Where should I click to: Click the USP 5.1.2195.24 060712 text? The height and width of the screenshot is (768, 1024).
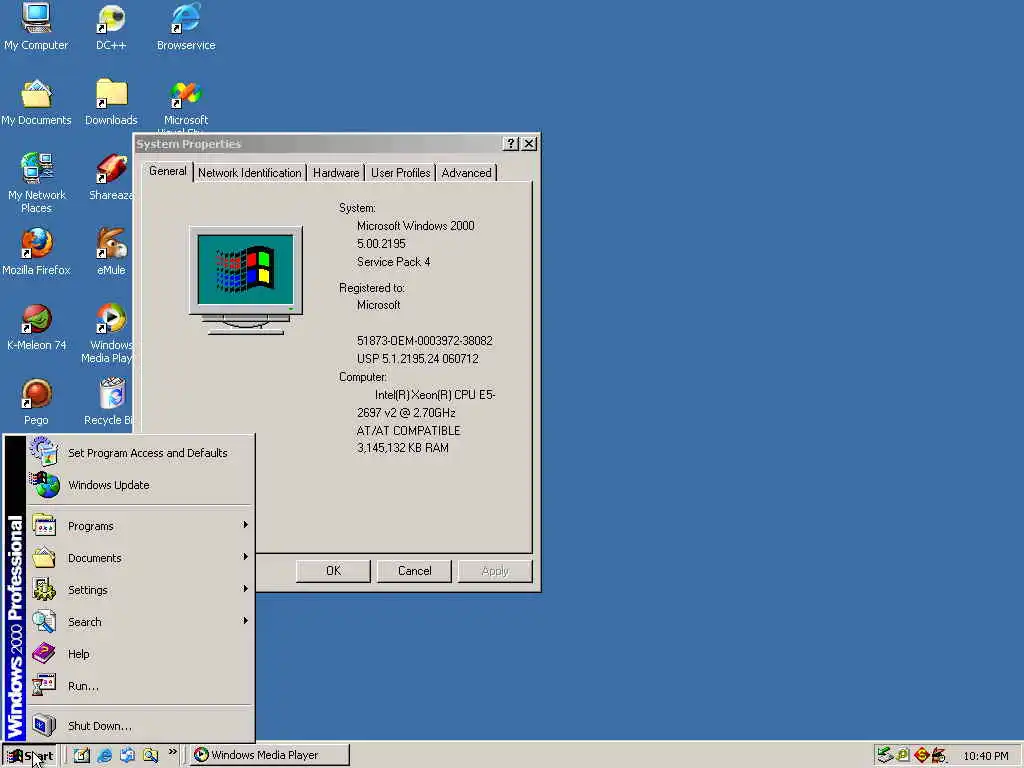417,359
